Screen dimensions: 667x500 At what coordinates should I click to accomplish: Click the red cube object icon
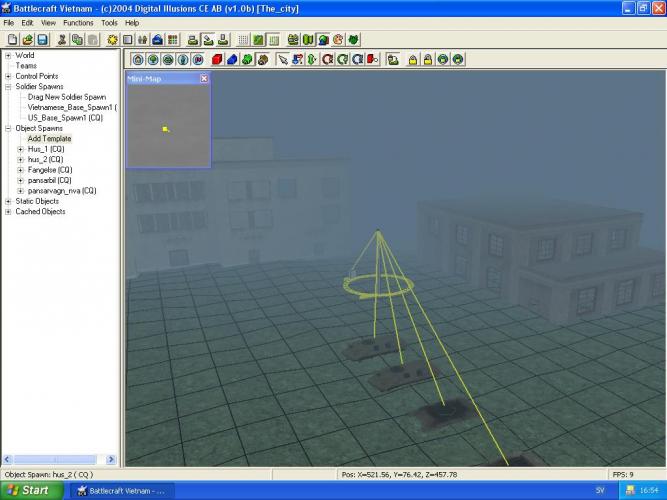(217, 59)
